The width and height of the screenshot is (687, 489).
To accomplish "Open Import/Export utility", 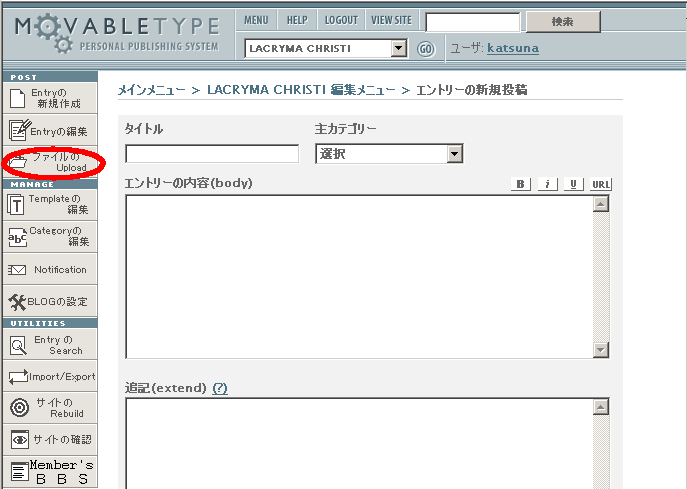I will coord(49,377).
